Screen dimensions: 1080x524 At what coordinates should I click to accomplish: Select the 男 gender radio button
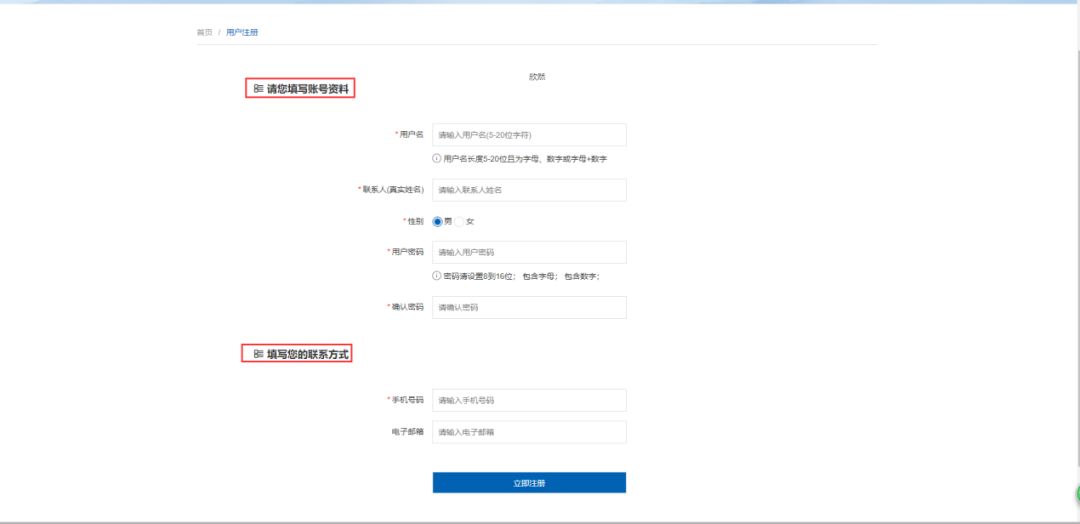pos(438,221)
